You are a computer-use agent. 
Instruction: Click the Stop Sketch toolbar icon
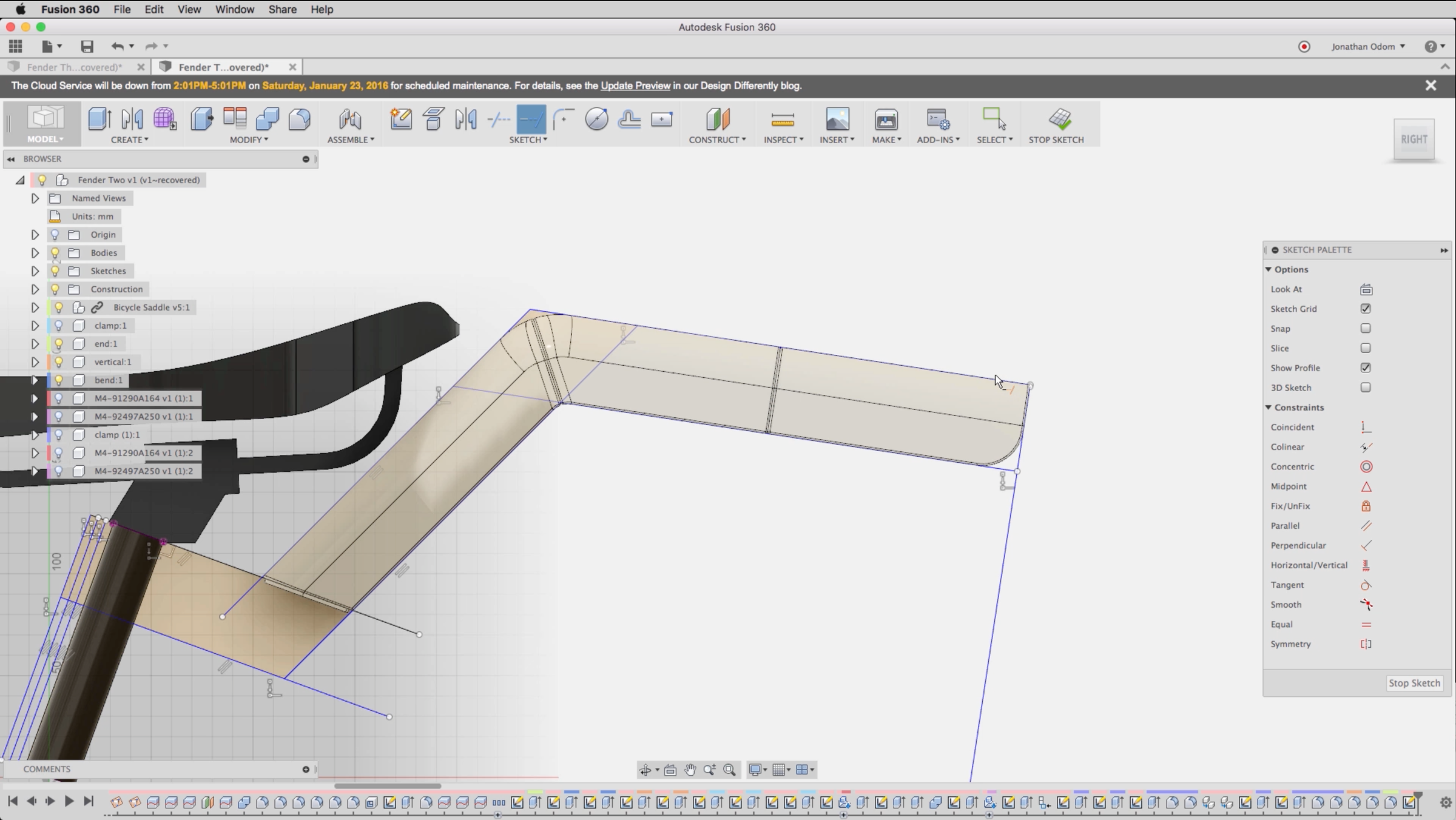(1059, 119)
